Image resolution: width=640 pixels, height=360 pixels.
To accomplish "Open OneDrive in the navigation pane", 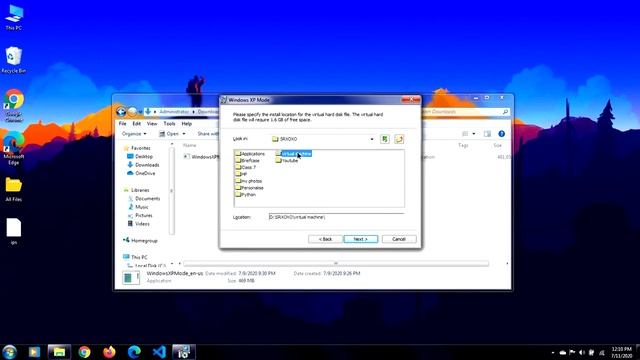I will coord(141,173).
